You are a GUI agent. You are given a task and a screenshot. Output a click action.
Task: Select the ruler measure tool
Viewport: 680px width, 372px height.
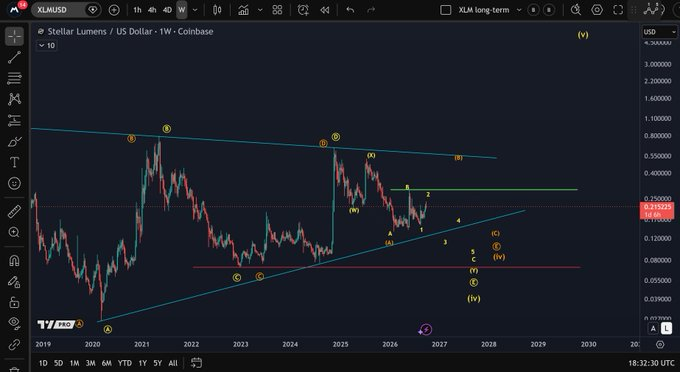pyautogui.click(x=14, y=212)
